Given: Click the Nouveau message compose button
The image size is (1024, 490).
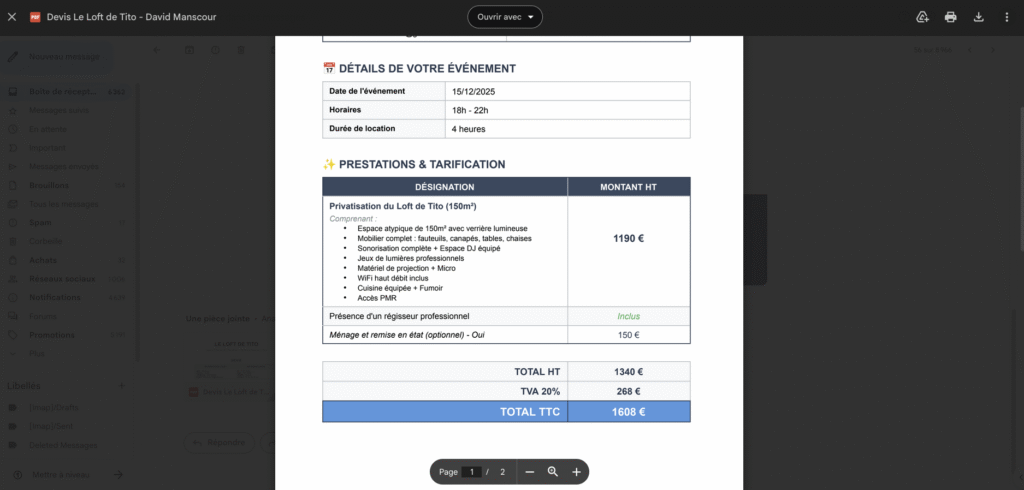Looking at the screenshot, I should coord(62,57).
